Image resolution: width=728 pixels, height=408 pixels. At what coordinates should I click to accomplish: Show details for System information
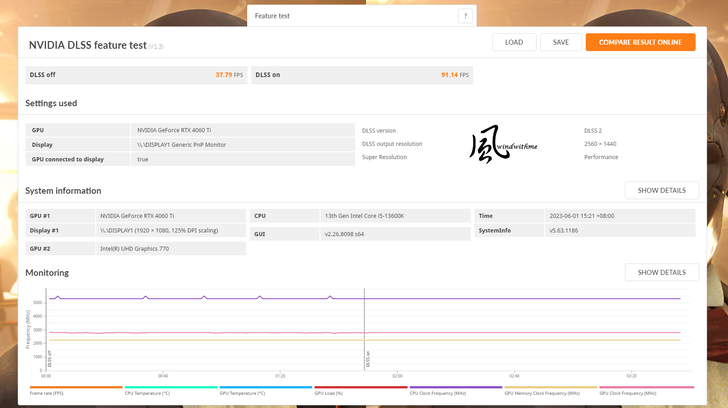(x=661, y=190)
